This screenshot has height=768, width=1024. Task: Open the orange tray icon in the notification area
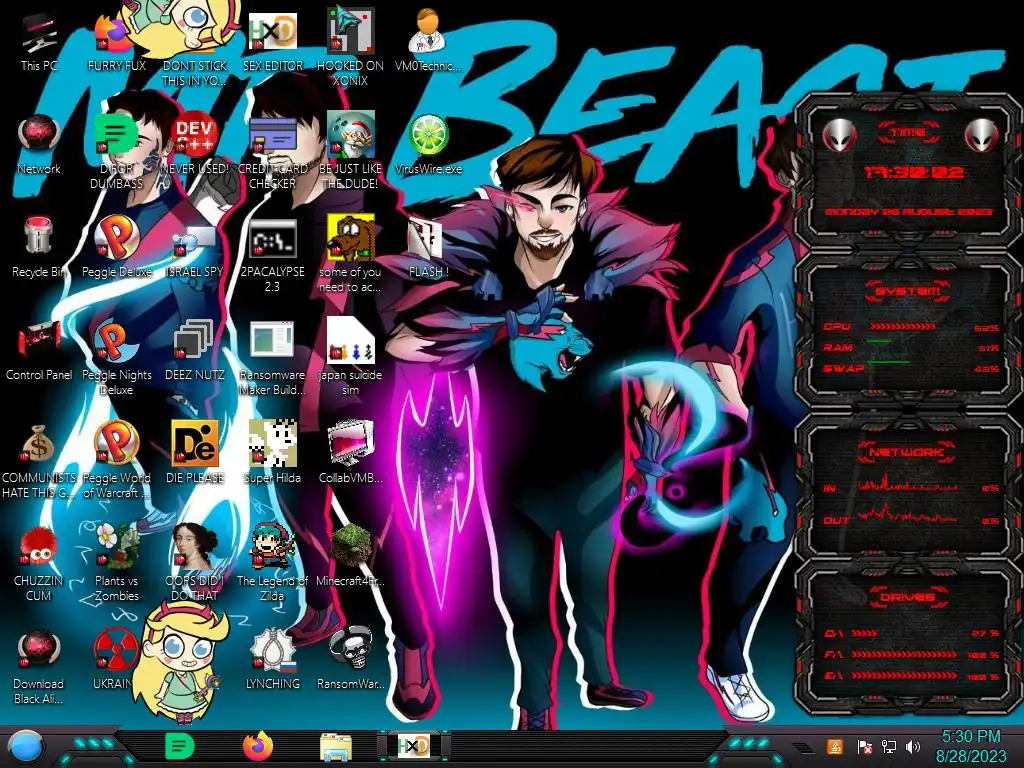(835, 746)
